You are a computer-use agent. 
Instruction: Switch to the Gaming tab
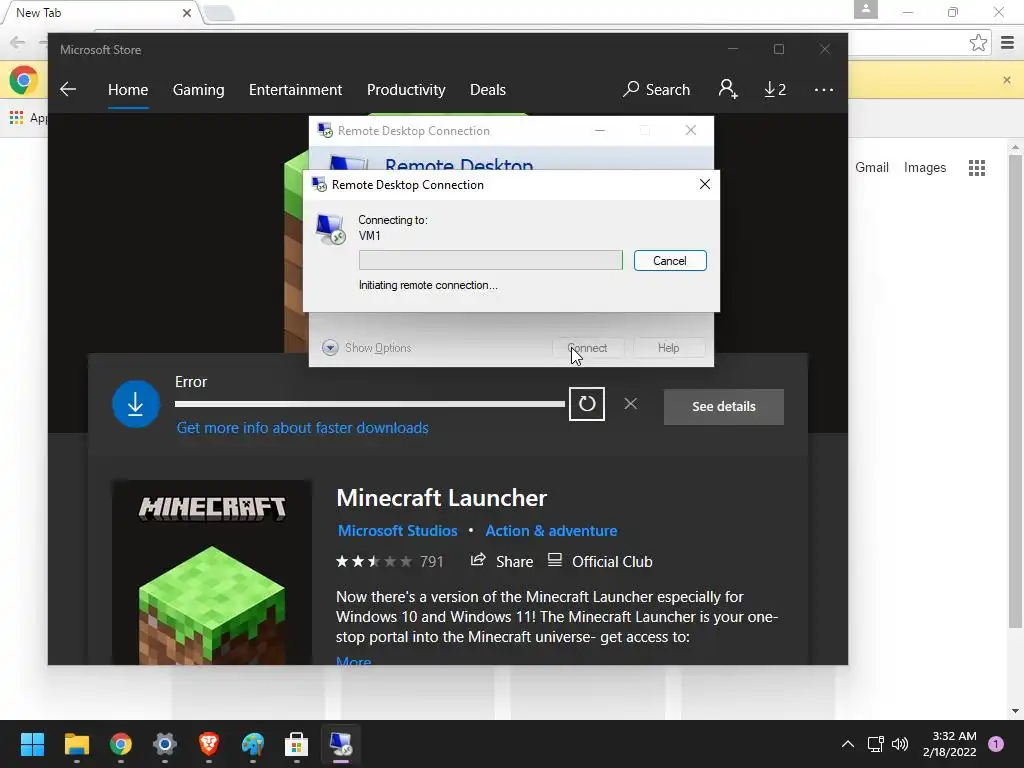coord(199,89)
